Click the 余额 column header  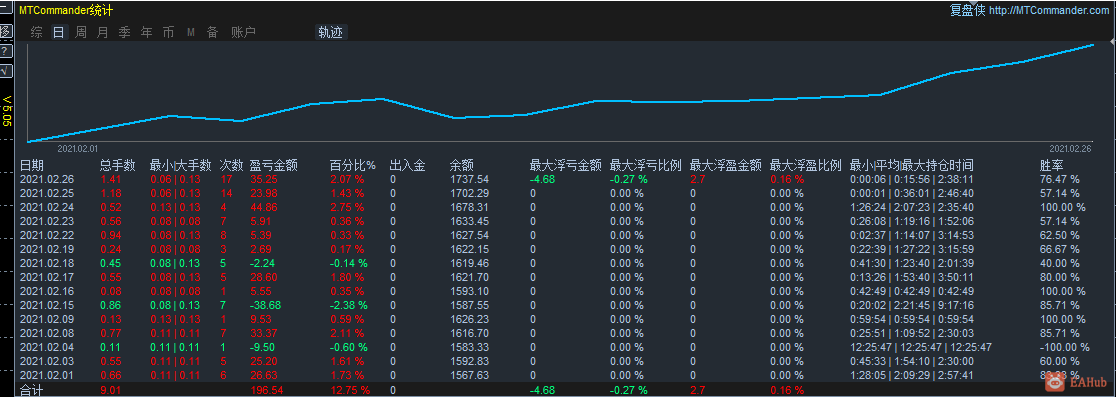(x=462, y=165)
